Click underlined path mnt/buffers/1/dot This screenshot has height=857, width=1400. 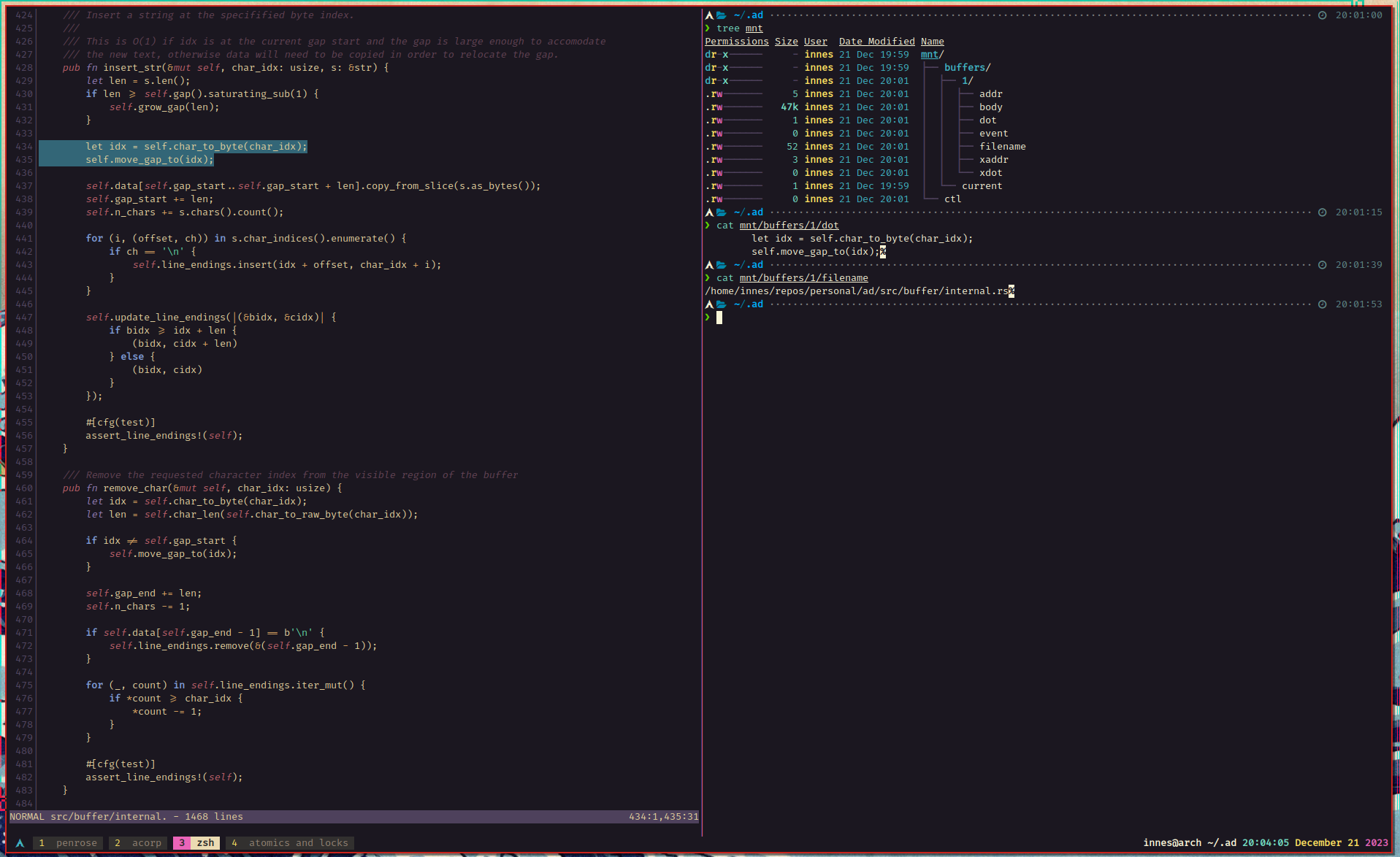(x=789, y=226)
